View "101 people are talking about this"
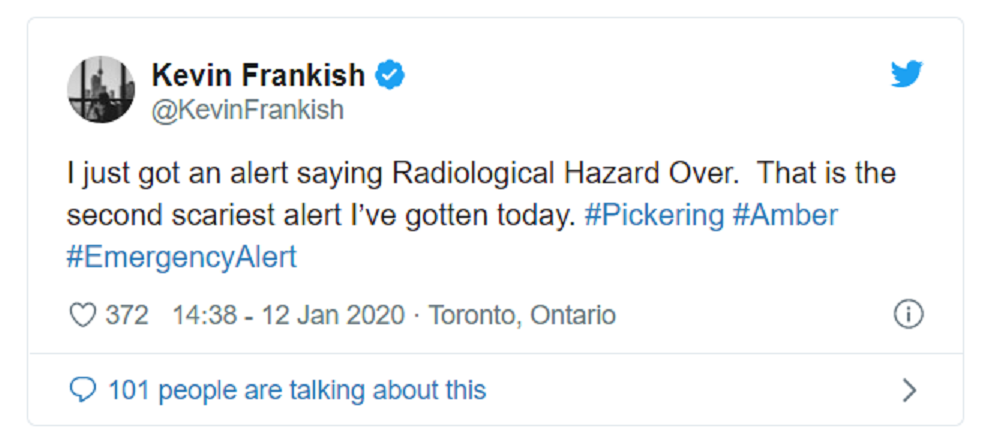 tap(296, 389)
